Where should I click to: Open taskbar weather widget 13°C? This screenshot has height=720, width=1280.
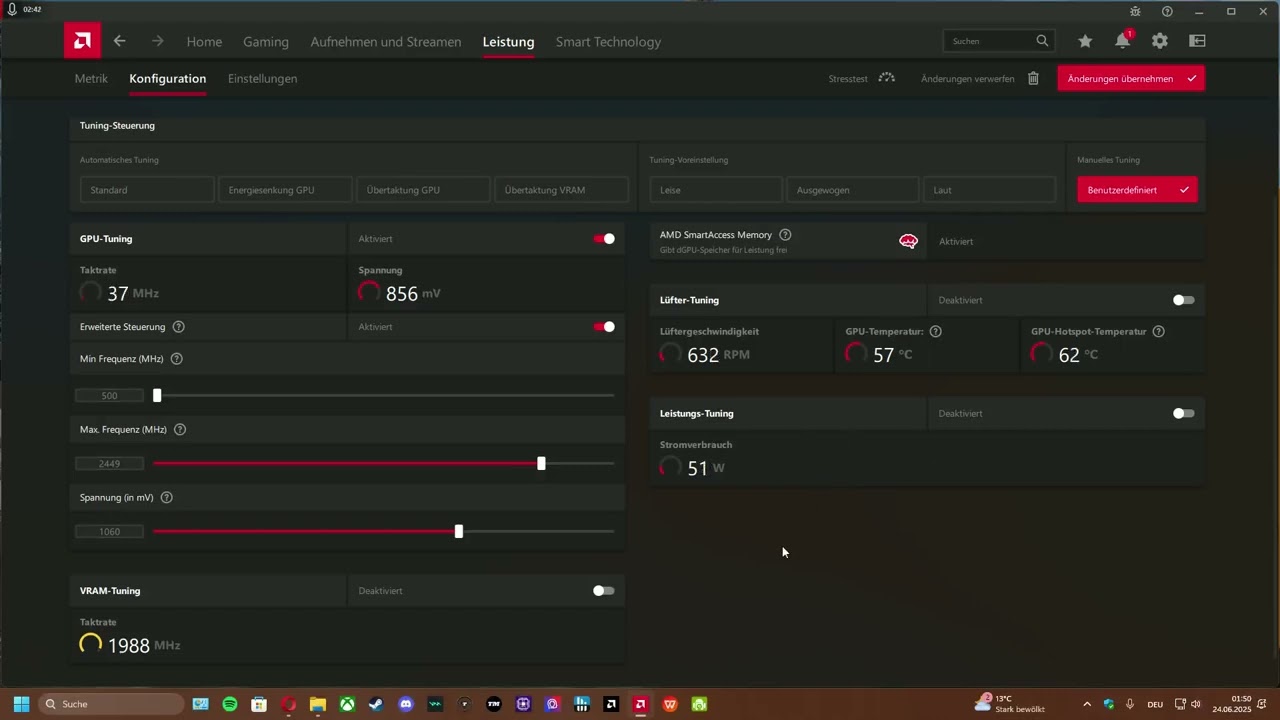pos(1009,704)
